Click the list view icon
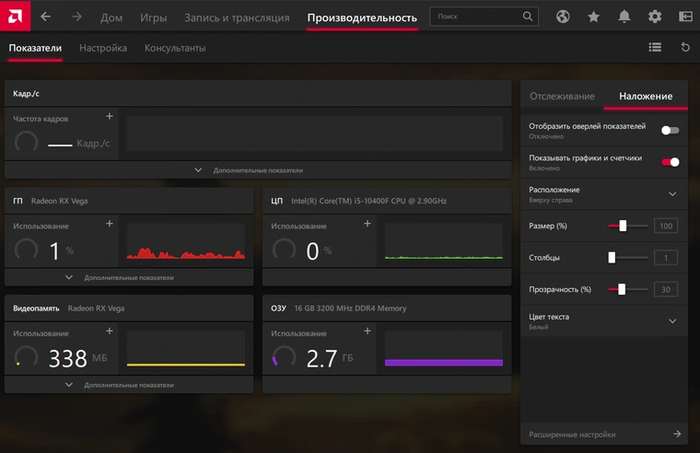 pyautogui.click(x=655, y=47)
